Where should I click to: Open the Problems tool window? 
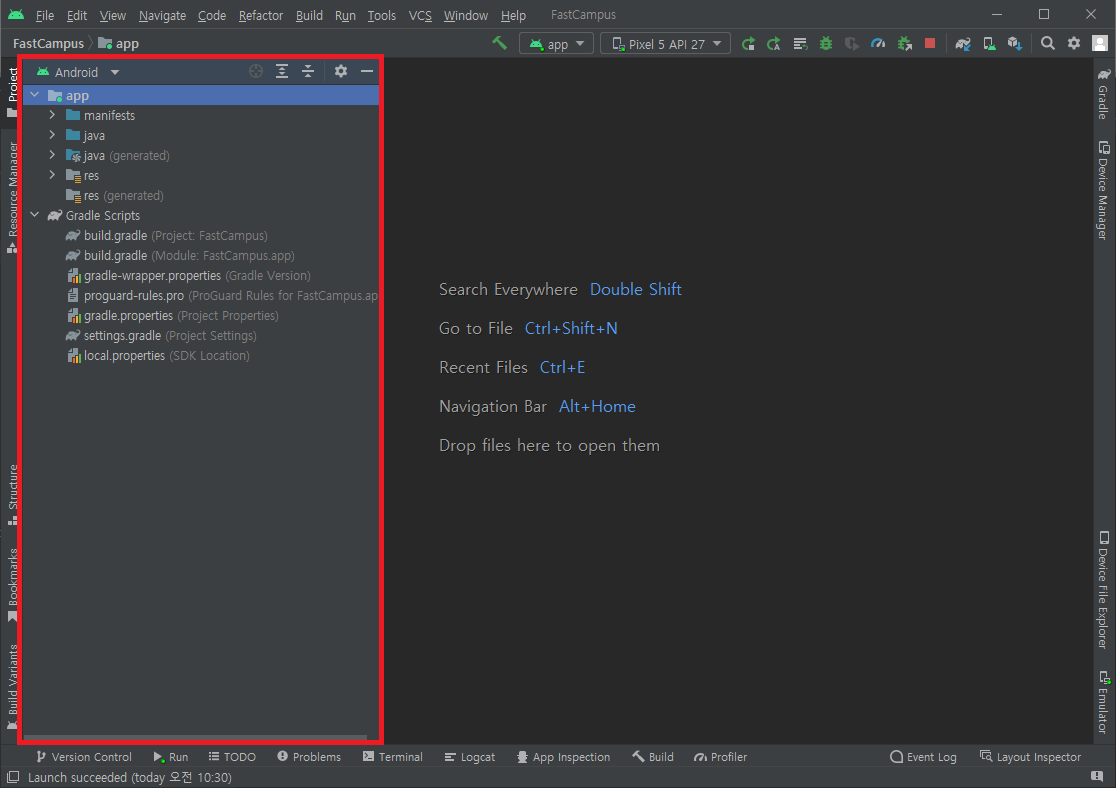coord(309,757)
